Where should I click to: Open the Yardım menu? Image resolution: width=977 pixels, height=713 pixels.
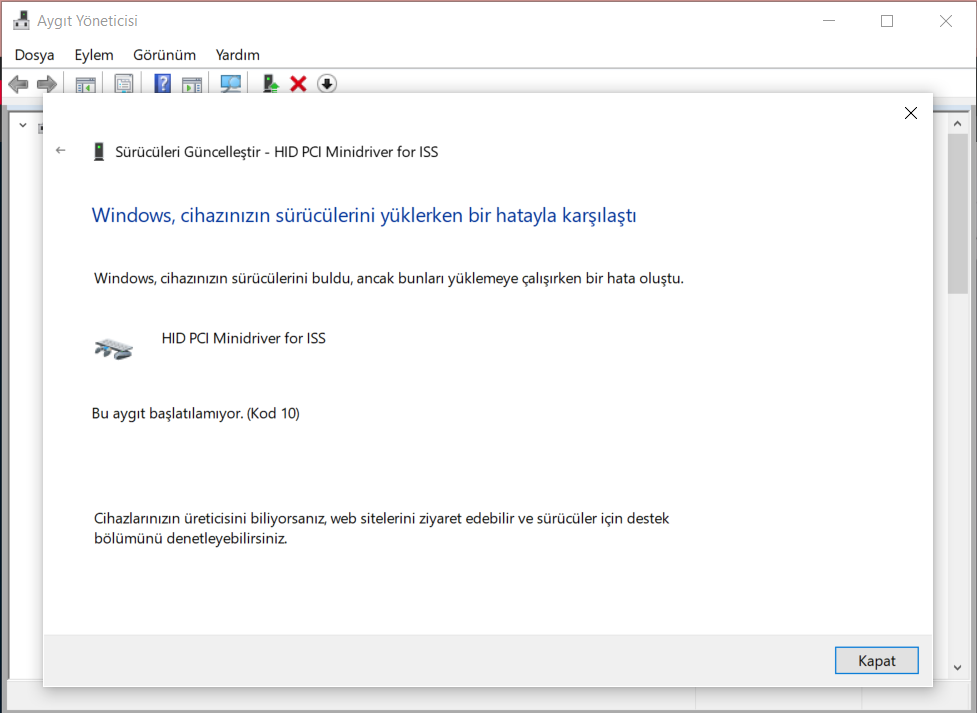click(x=237, y=55)
